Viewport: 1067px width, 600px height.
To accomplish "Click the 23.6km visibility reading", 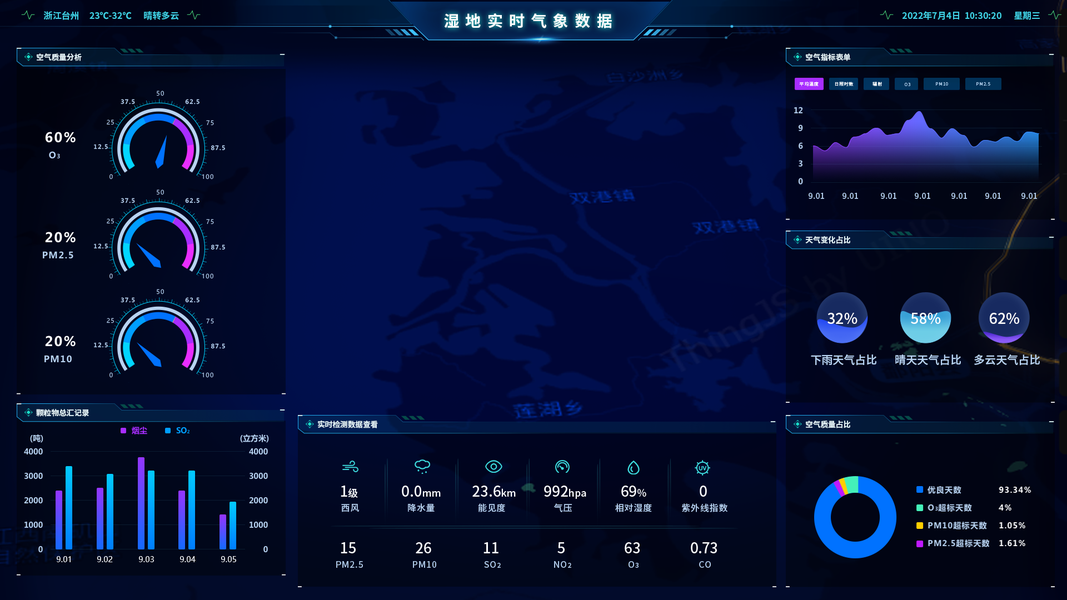I will (x=493, y=491).
